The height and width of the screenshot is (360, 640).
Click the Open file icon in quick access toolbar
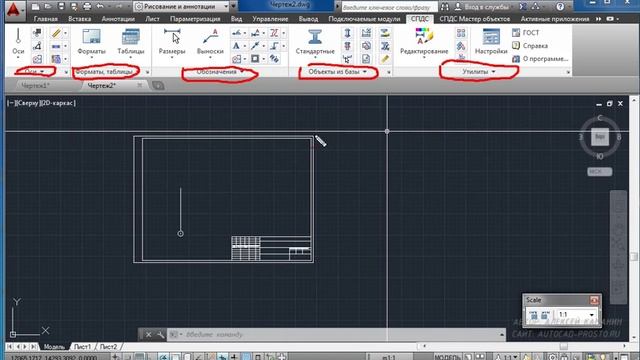(48, 7)
